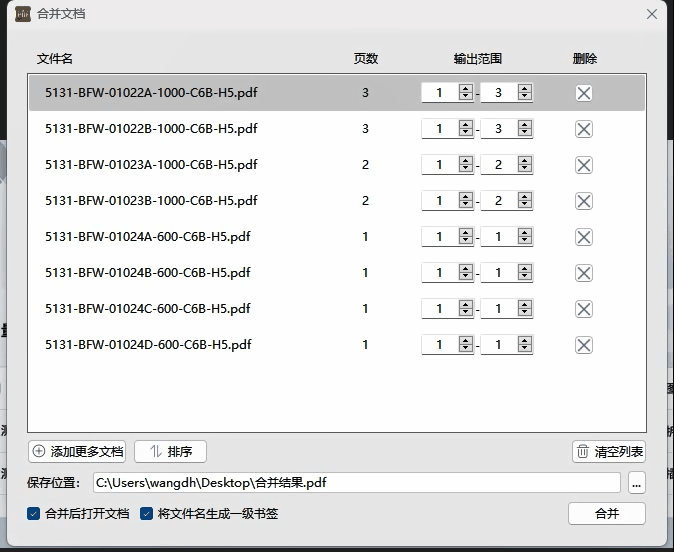This screenshot has height=552, width=674.
Task: Remove 5131-BFW-01022B-1000-C6B-H5.pdf using its X icon
Action: pyautogui.click(x=584, y=129)
